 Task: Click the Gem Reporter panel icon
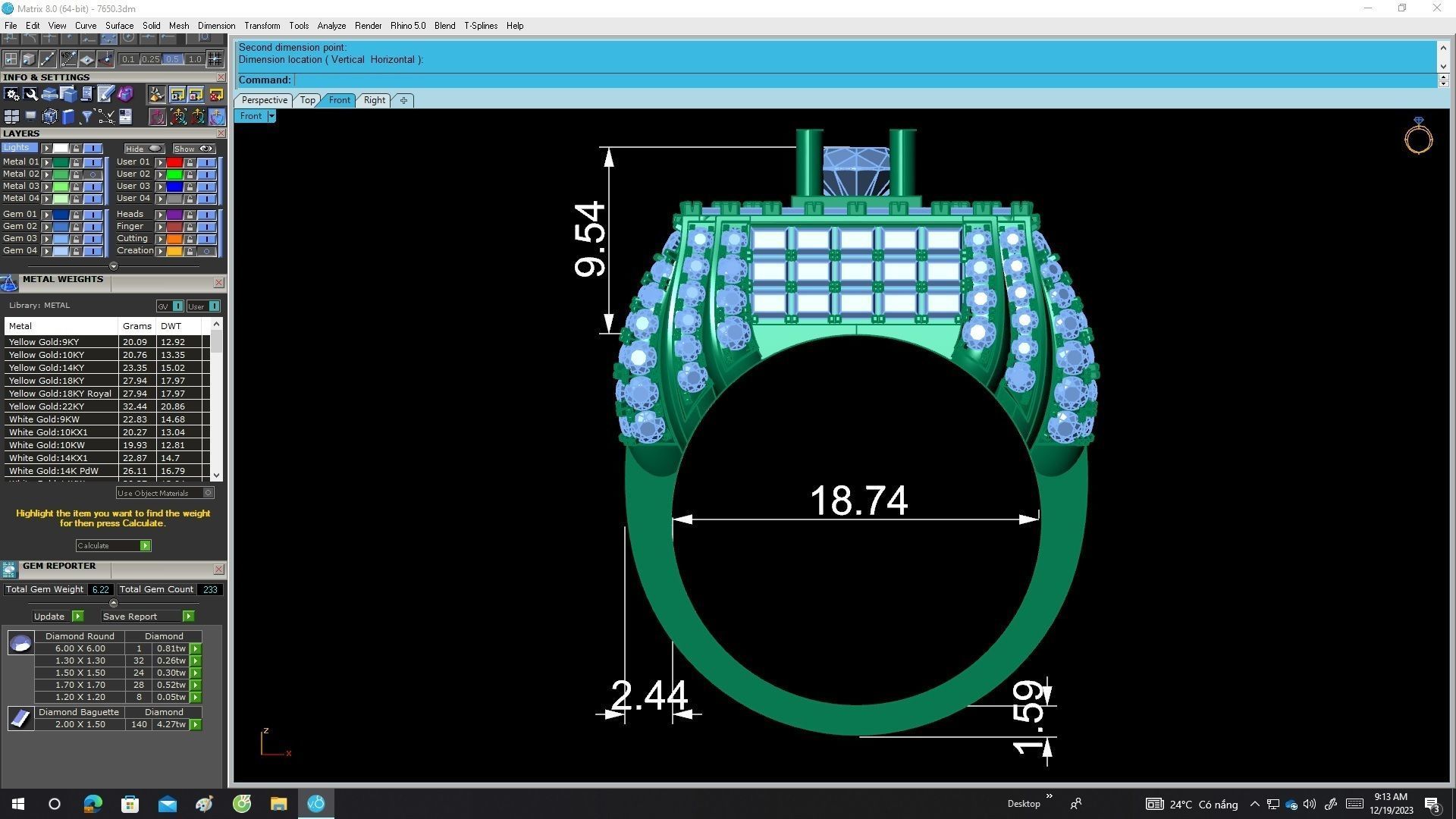9,570
